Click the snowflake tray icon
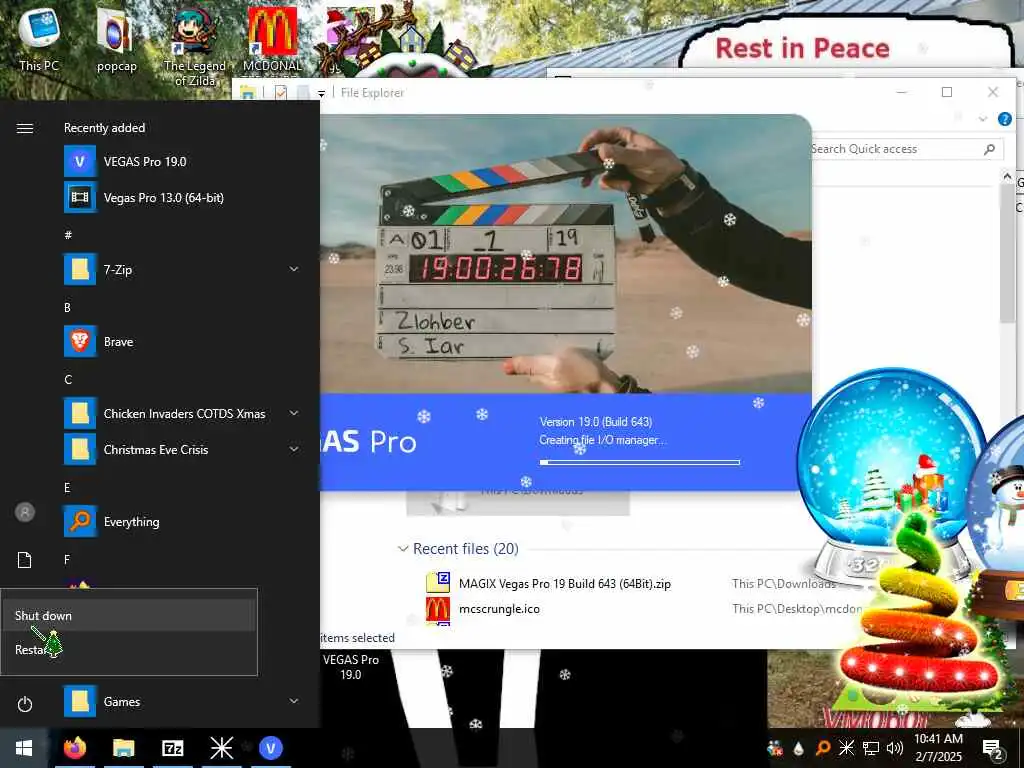 click(846, 748)
